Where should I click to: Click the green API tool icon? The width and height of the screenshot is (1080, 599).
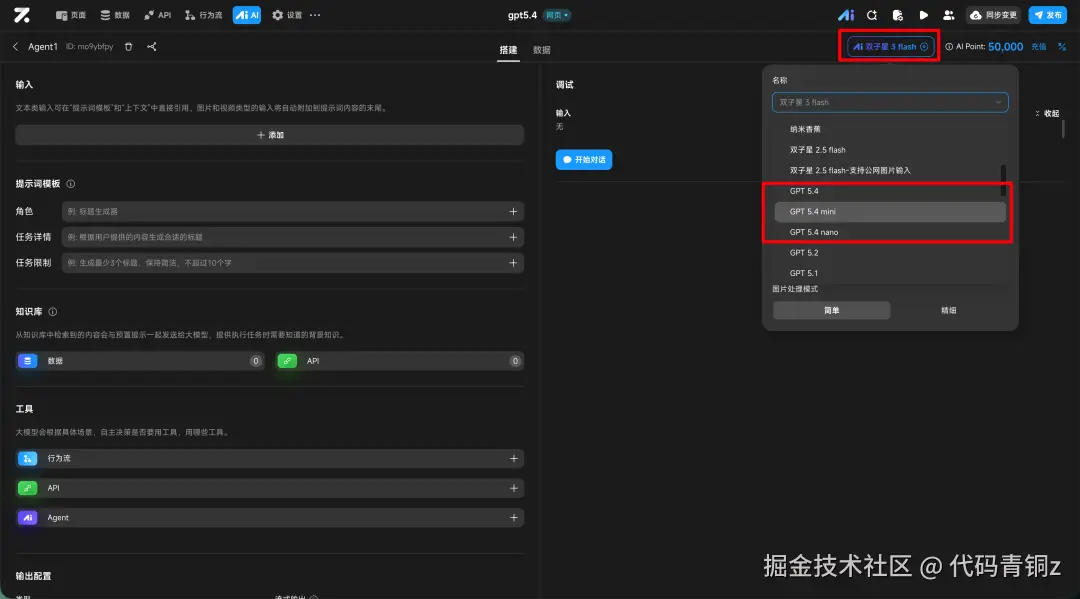coord(28,488)
